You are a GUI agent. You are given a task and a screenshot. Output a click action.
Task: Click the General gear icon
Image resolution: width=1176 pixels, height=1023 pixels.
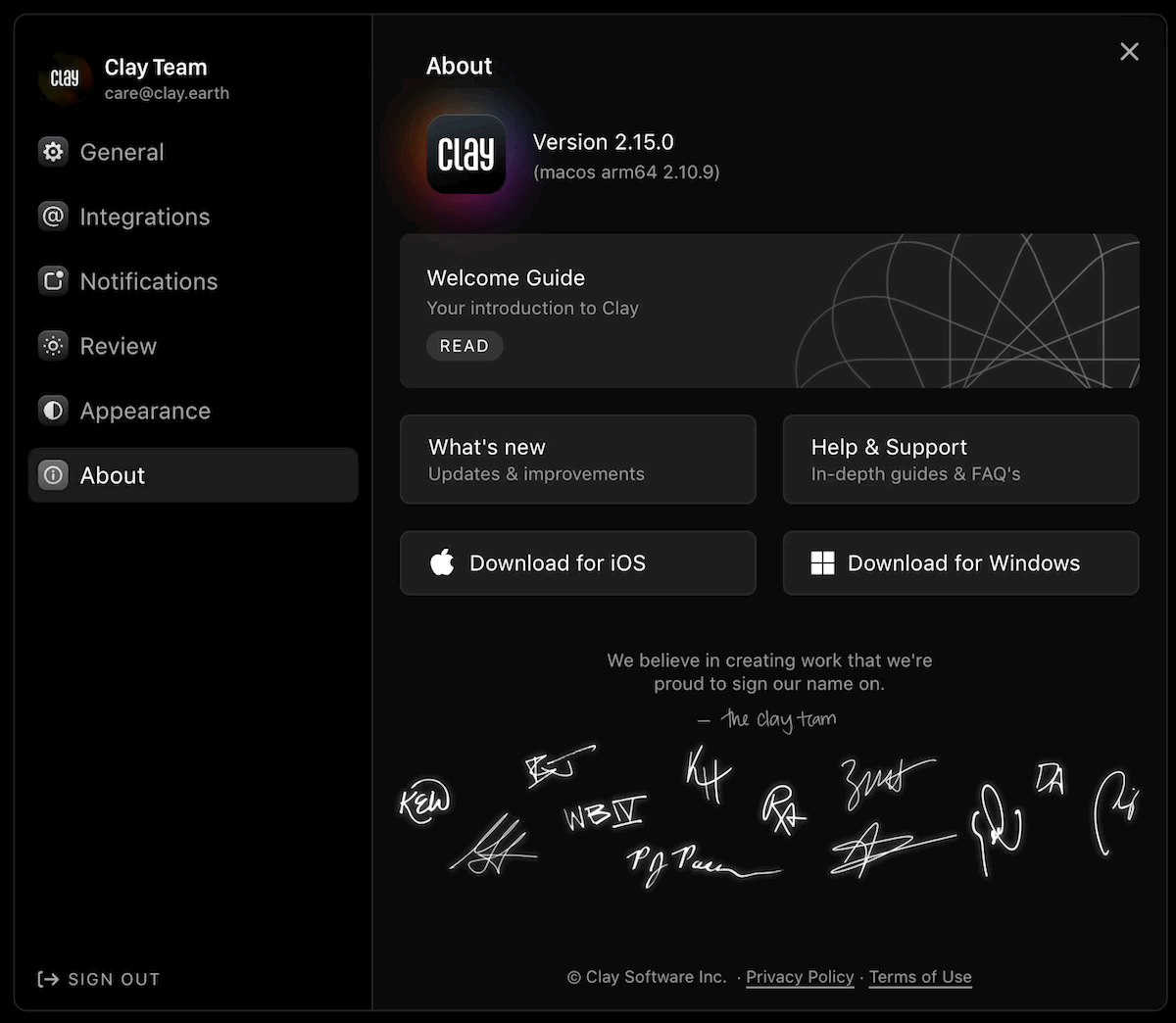pos(53,152)
